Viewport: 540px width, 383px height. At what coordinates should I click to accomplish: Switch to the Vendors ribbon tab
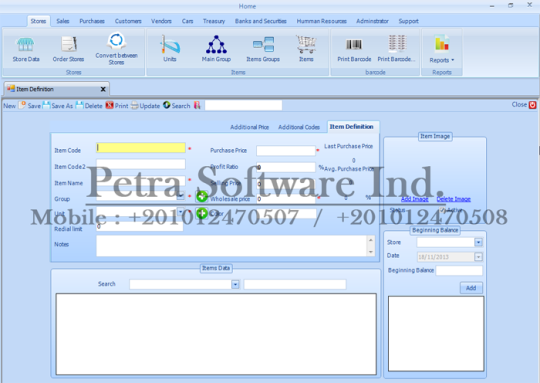coord(161,21)
